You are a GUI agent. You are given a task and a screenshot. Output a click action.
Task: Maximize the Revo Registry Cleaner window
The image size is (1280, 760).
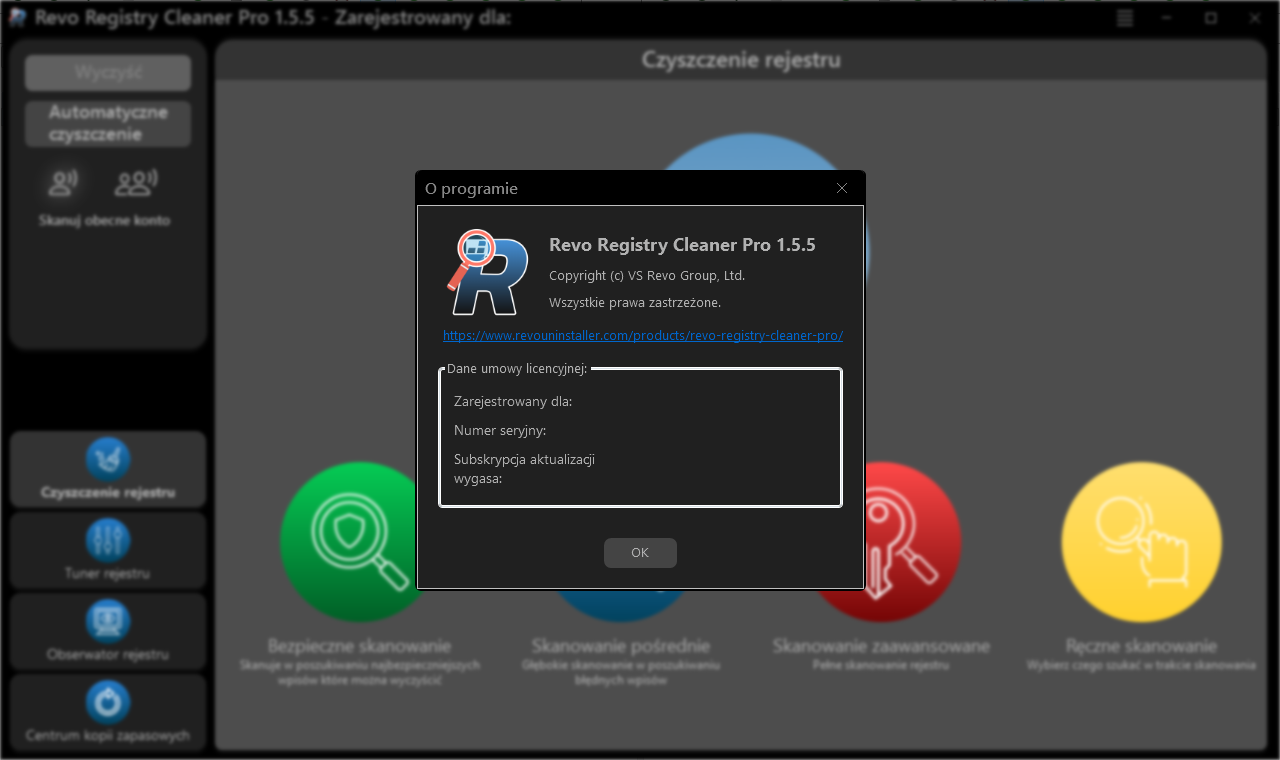tap(1211, 18)
